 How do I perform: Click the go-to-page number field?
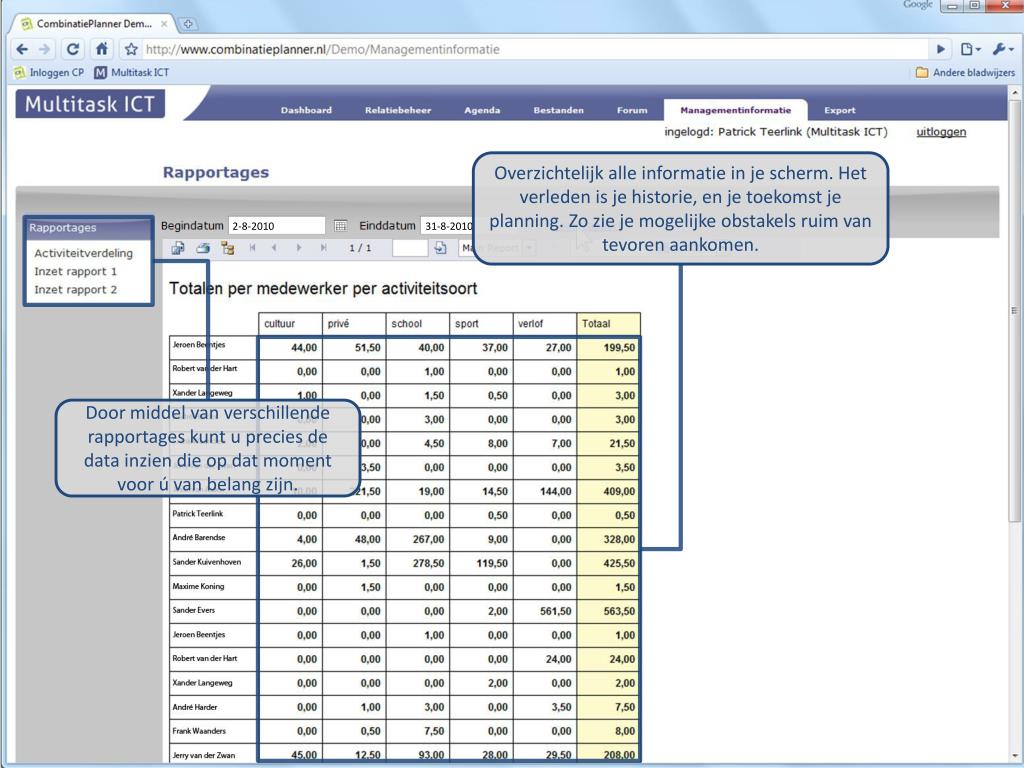410,248
